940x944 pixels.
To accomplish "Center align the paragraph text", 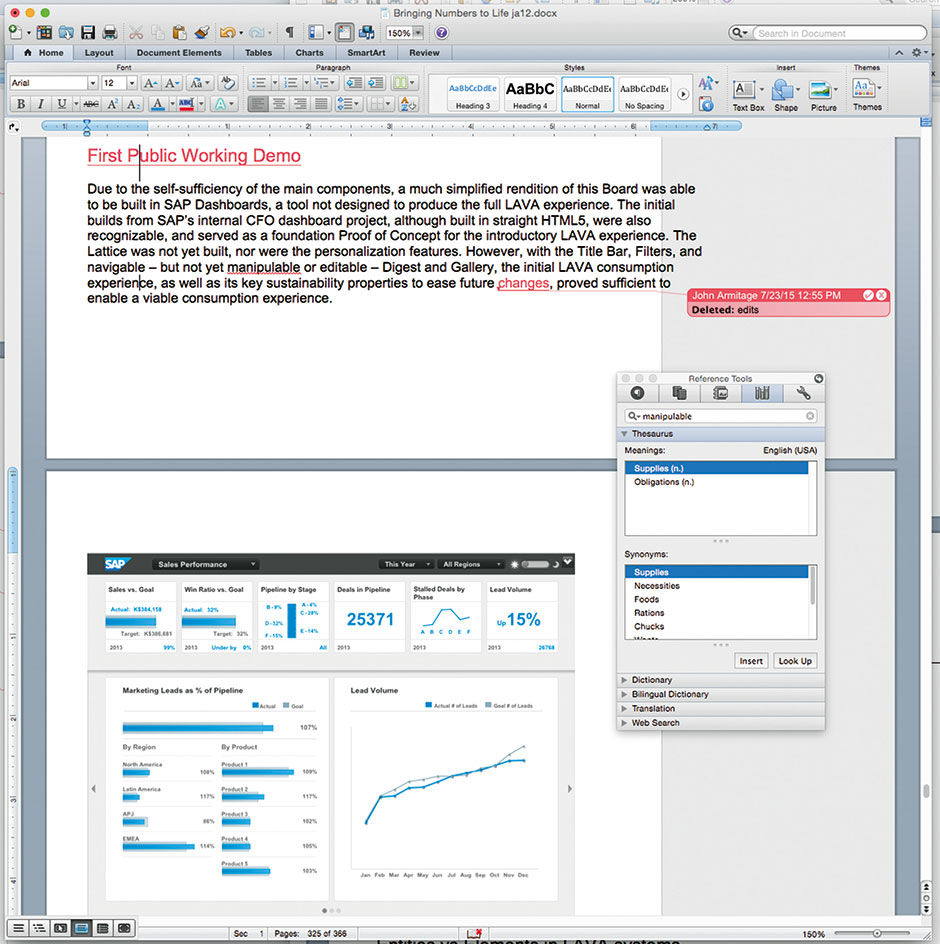I will (279, 104).
